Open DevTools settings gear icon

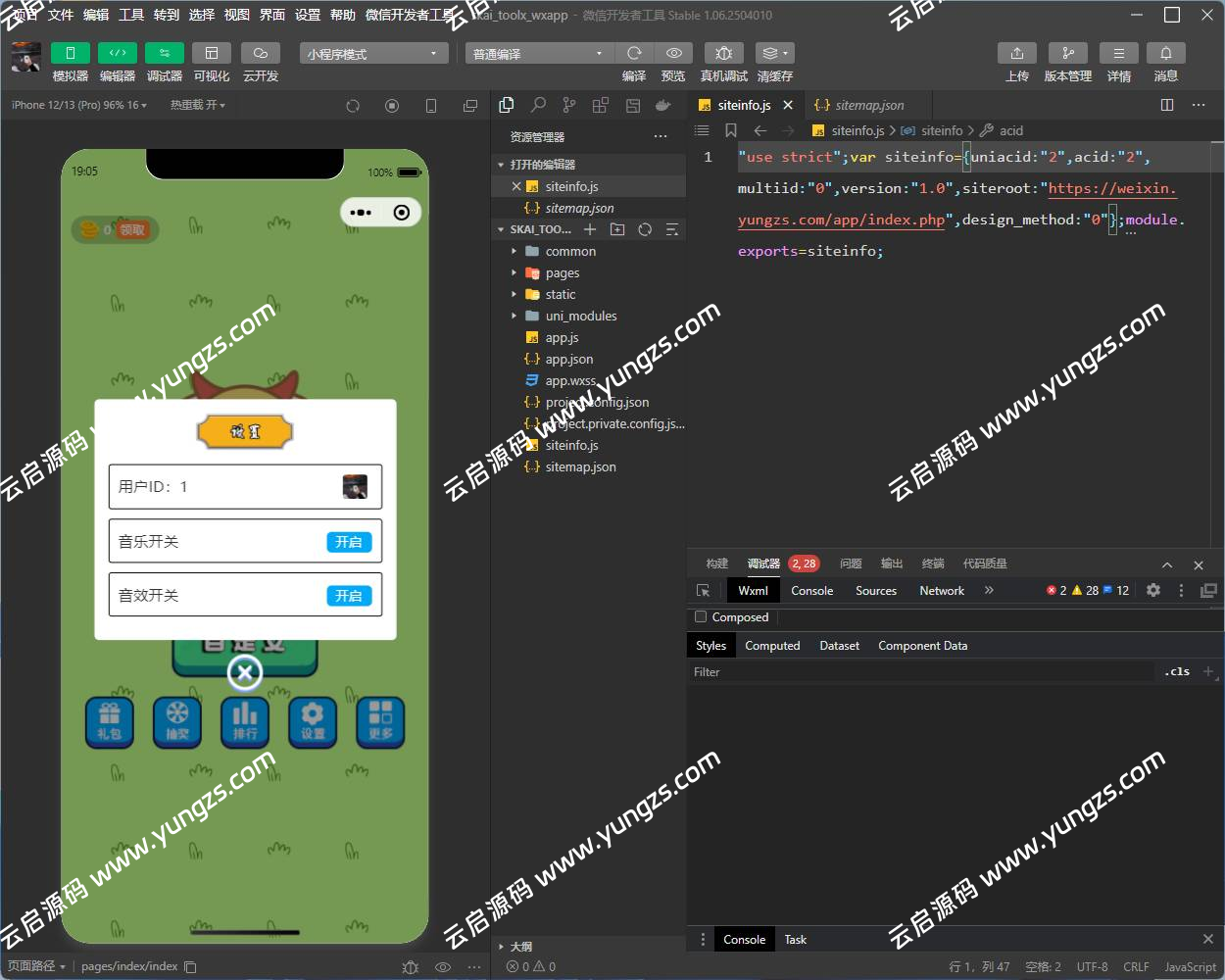pyautogui.click(x=1153, y=590)
